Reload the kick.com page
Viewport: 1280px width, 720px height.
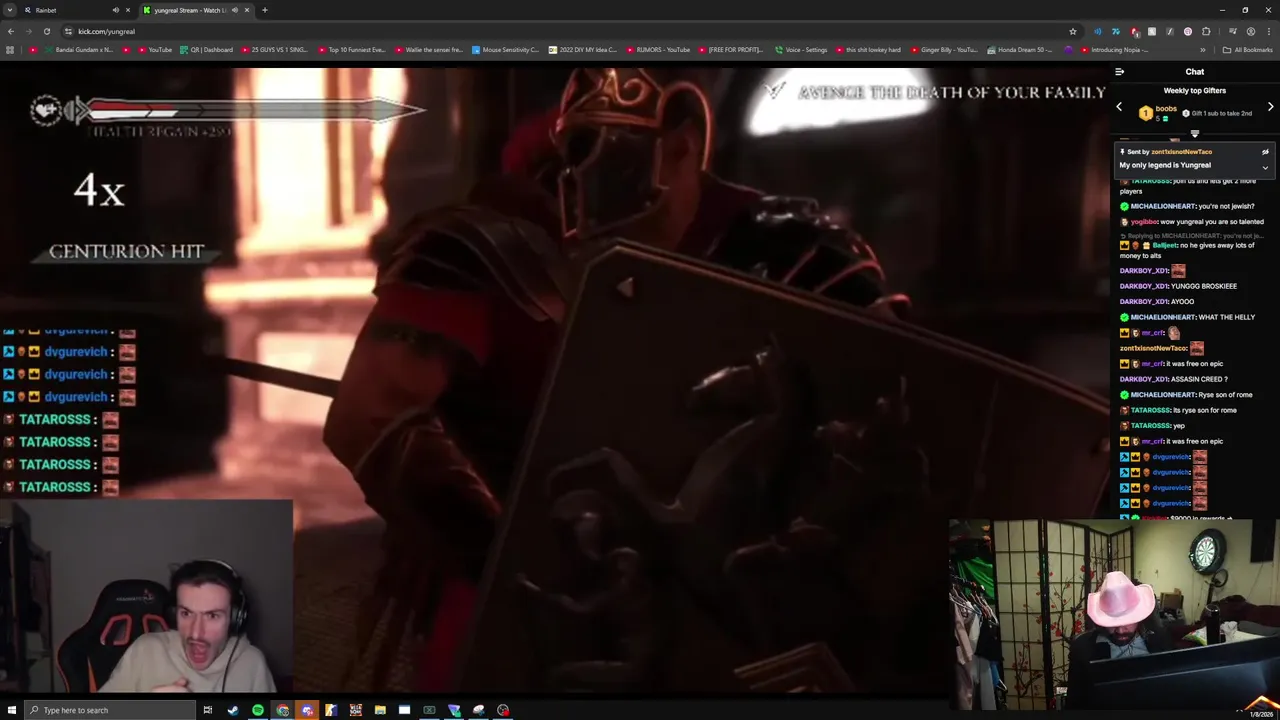click(x=46, y=31)
